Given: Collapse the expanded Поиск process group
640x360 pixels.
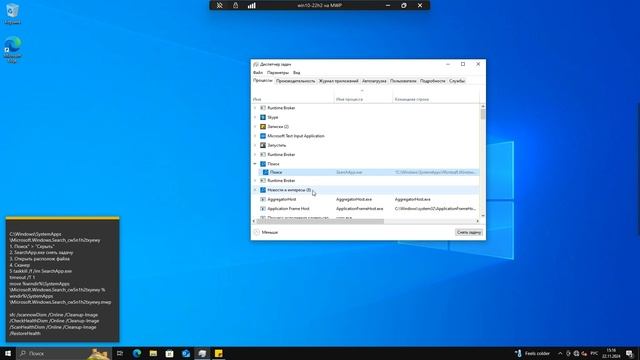Looking at the screenshot, I should [255, 164].
